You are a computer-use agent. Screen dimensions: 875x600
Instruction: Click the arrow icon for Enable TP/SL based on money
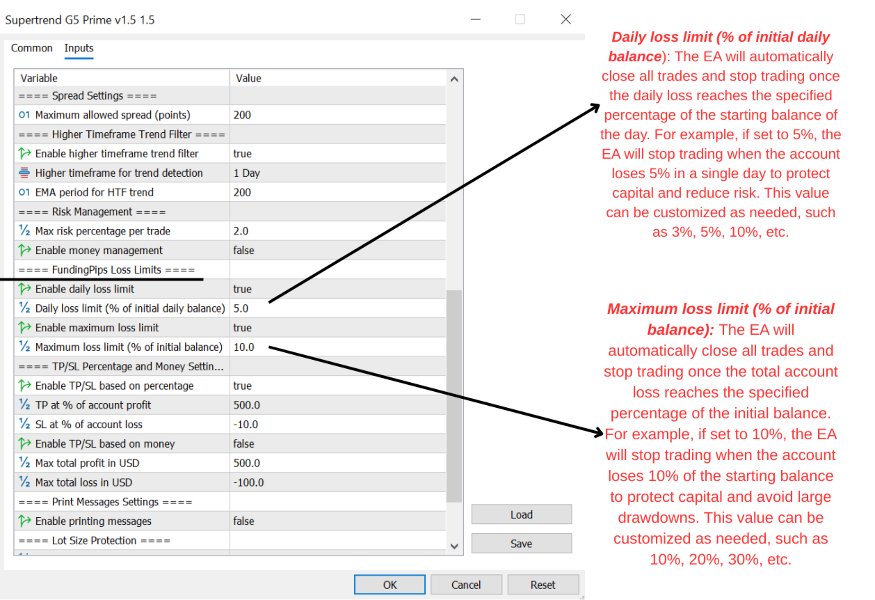pos(24,443)
